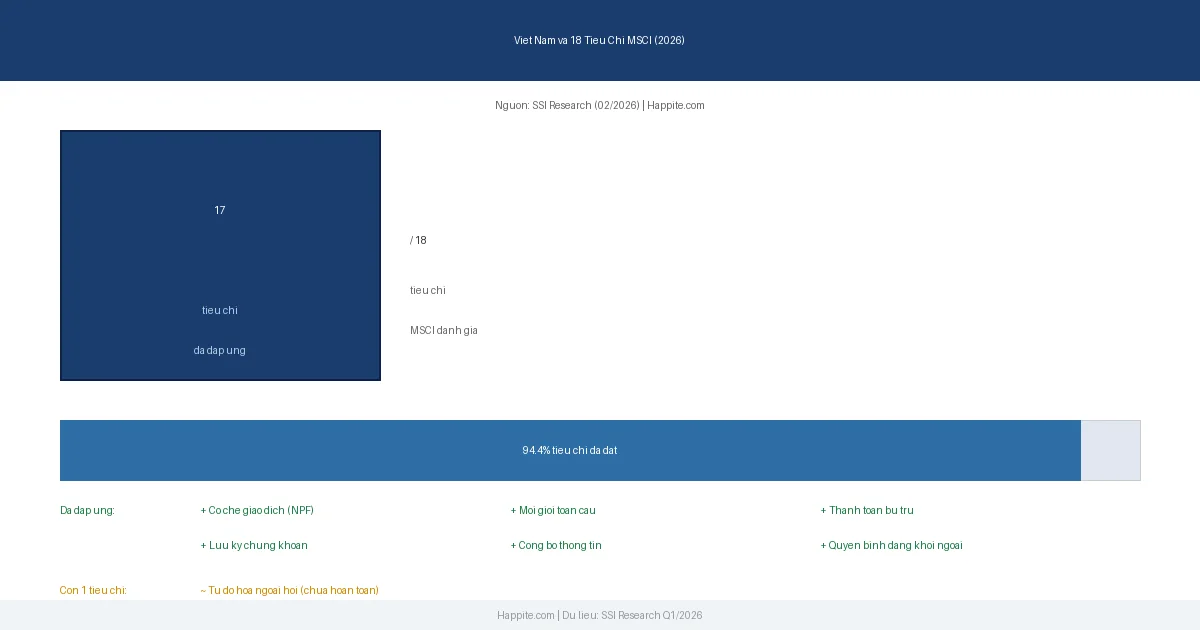
Task: Click the unfilled light segment of progress bar
Action: (x=1111, y=450)
